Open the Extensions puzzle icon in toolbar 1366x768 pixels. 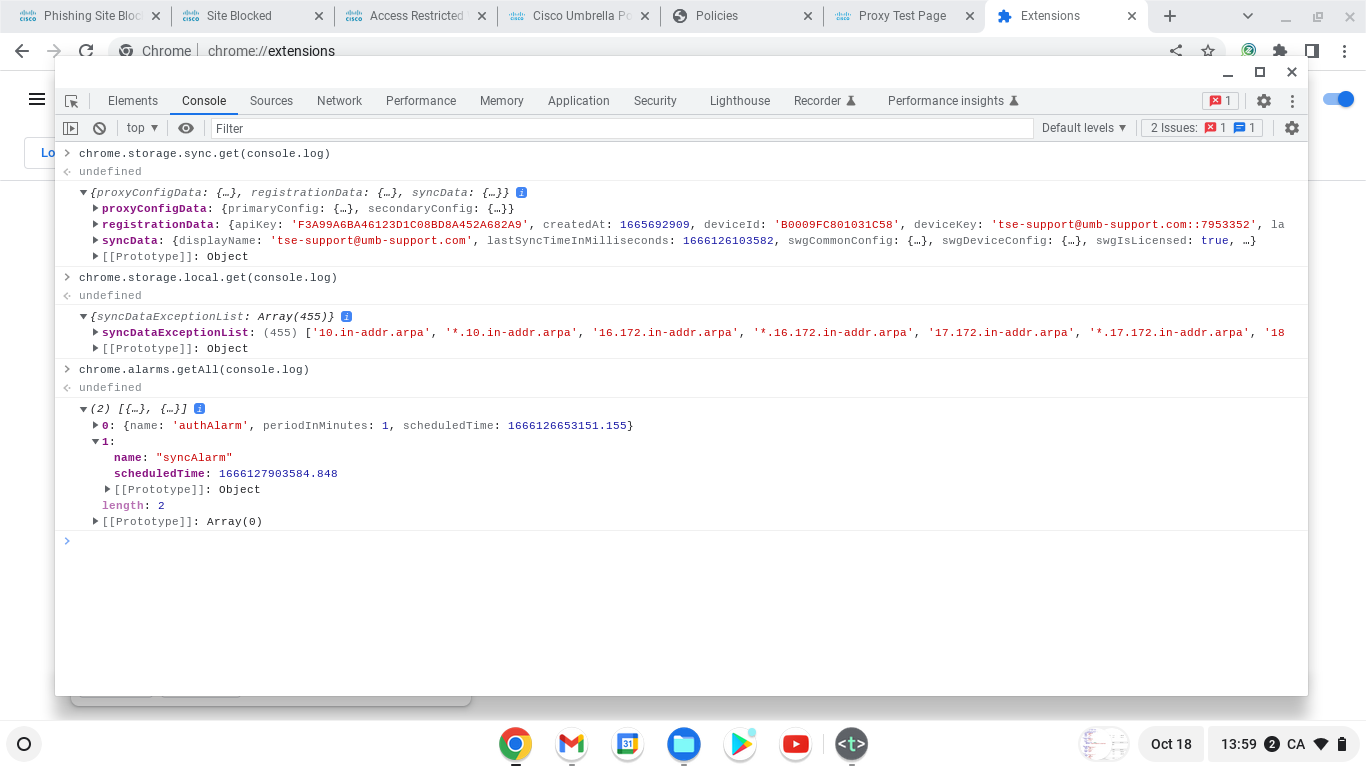pyautogui.click(x=1280, y=51)
